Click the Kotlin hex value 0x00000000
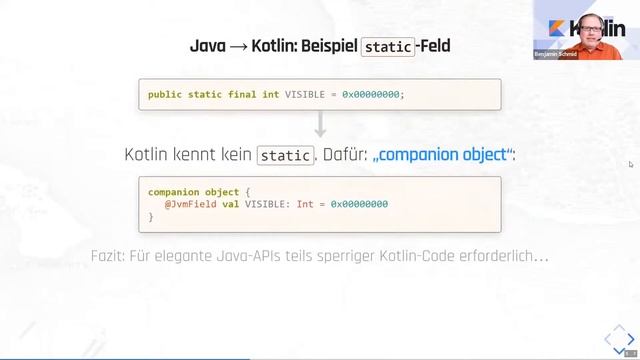The width and height of the screenshot is (640, 360). tap(359, 204)
